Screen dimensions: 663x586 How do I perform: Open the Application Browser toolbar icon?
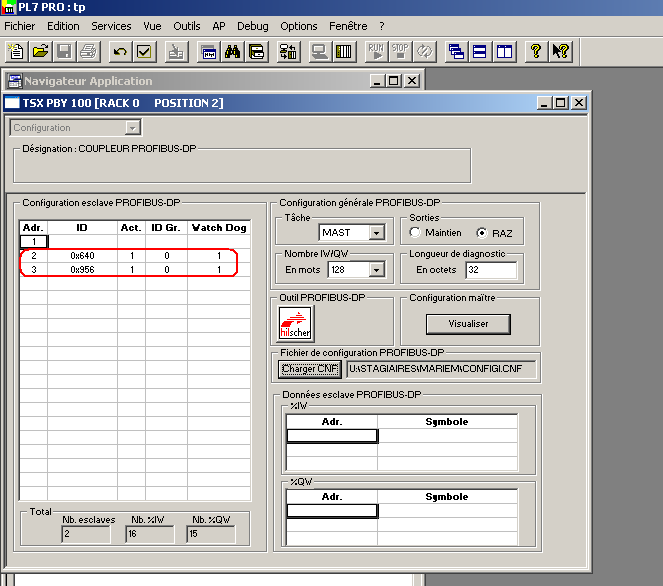pos(208,52)
